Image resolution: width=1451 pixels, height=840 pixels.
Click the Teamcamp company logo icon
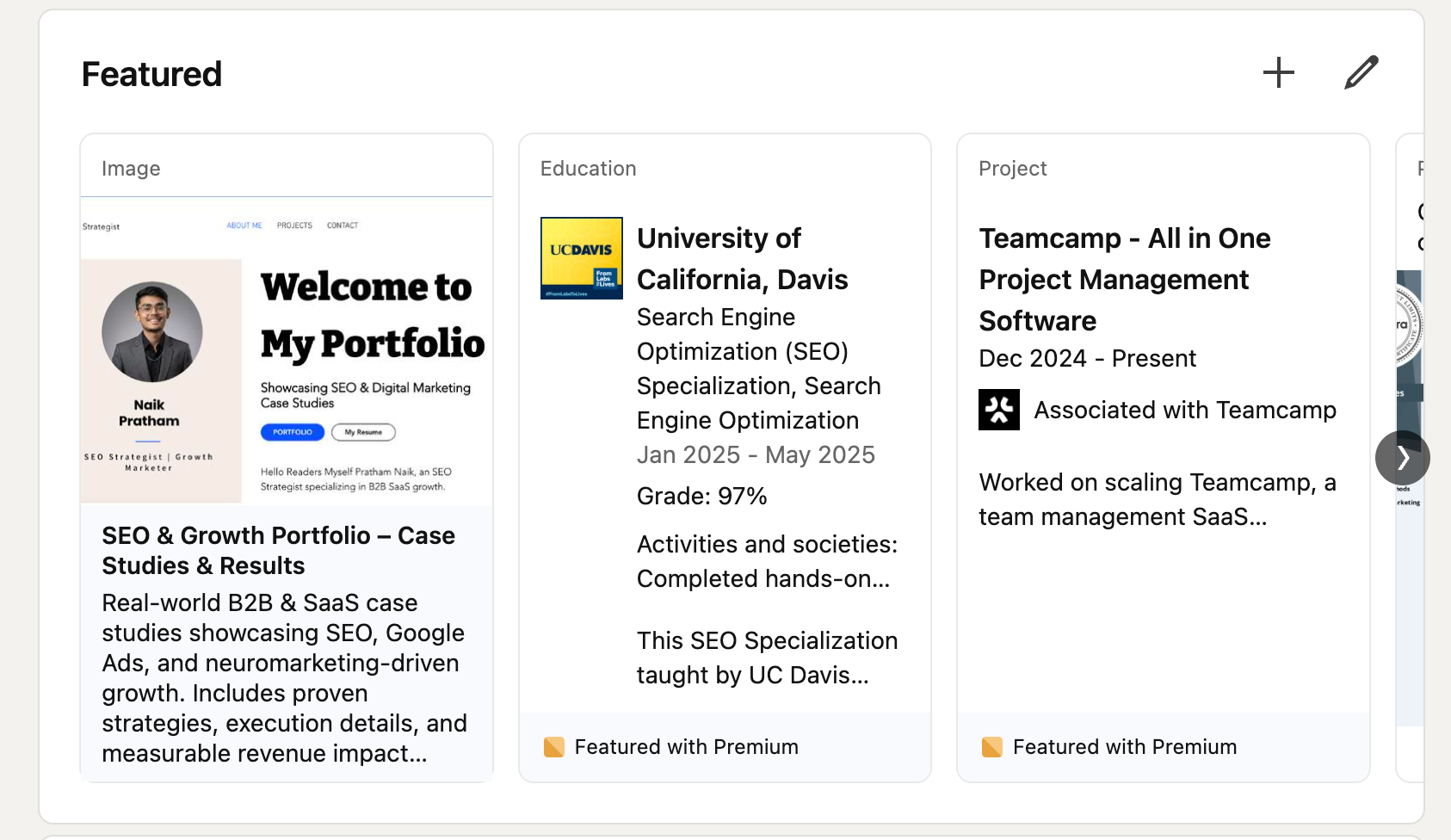coord(998,410)
